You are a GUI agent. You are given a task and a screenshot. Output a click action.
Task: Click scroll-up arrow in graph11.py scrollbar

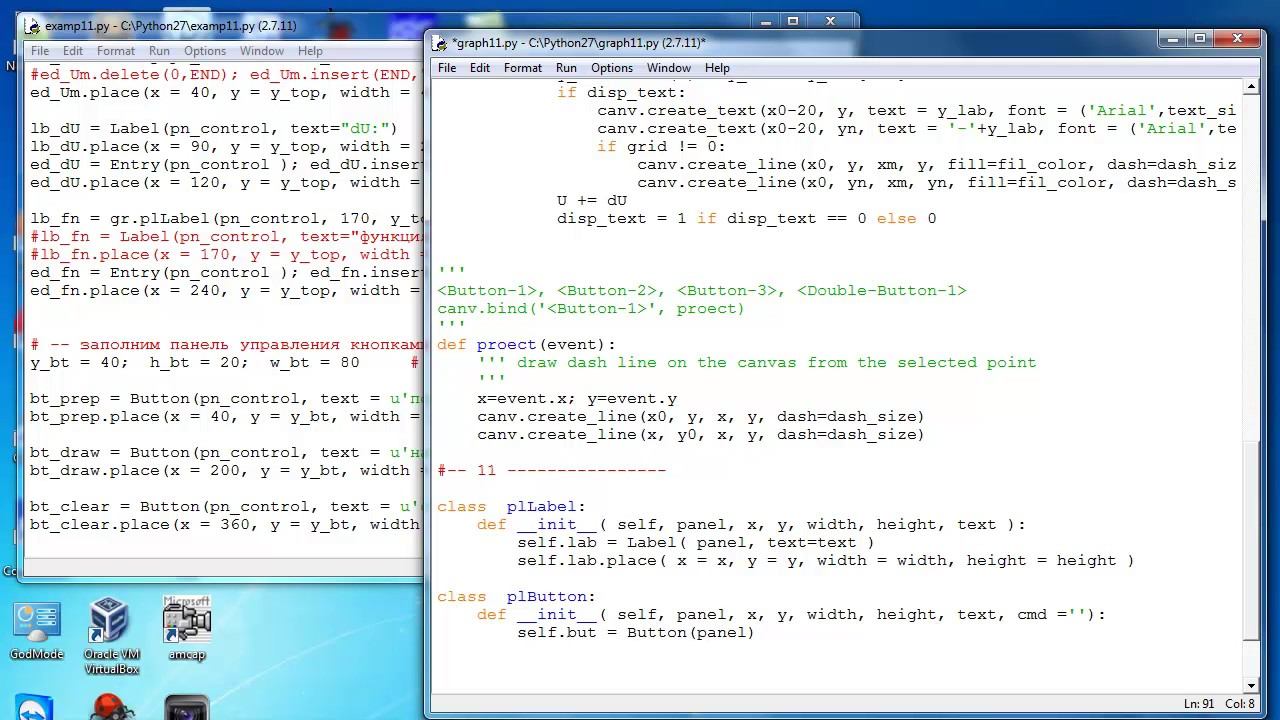1251,87
